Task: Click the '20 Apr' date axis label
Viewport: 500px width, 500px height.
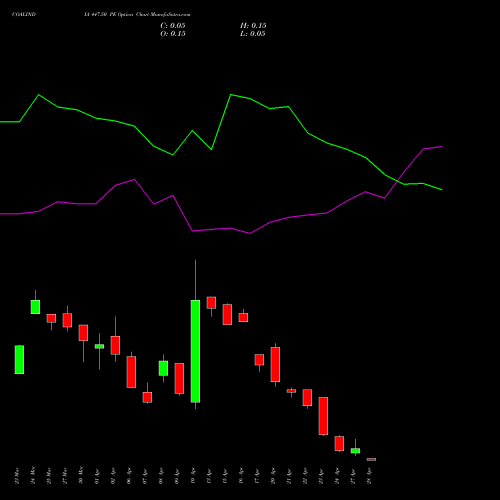Action: 273,476
